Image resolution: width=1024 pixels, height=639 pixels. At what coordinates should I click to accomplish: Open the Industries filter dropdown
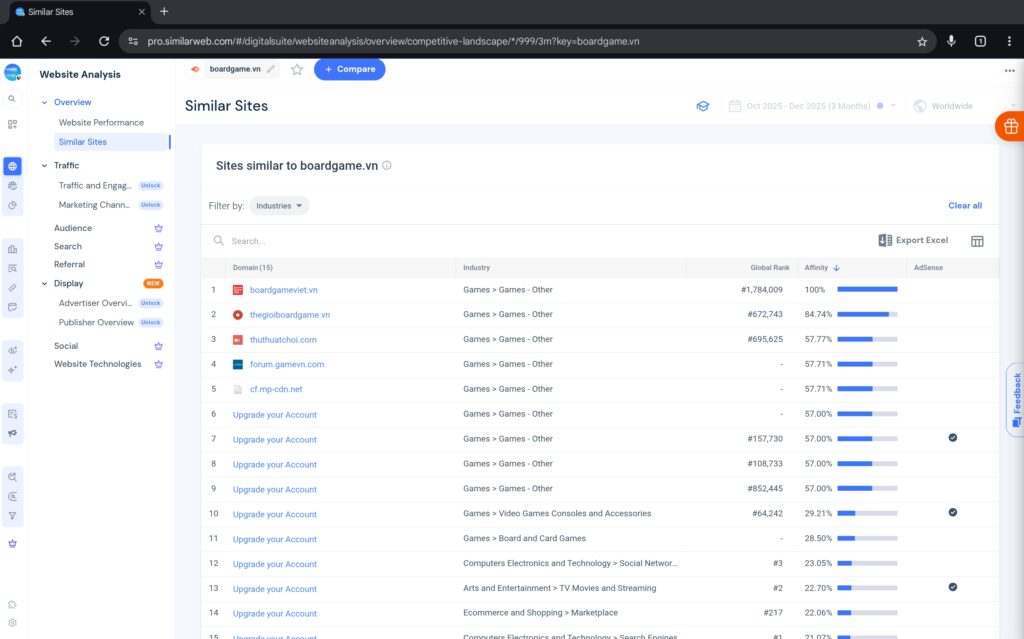[x=278, y=205]
